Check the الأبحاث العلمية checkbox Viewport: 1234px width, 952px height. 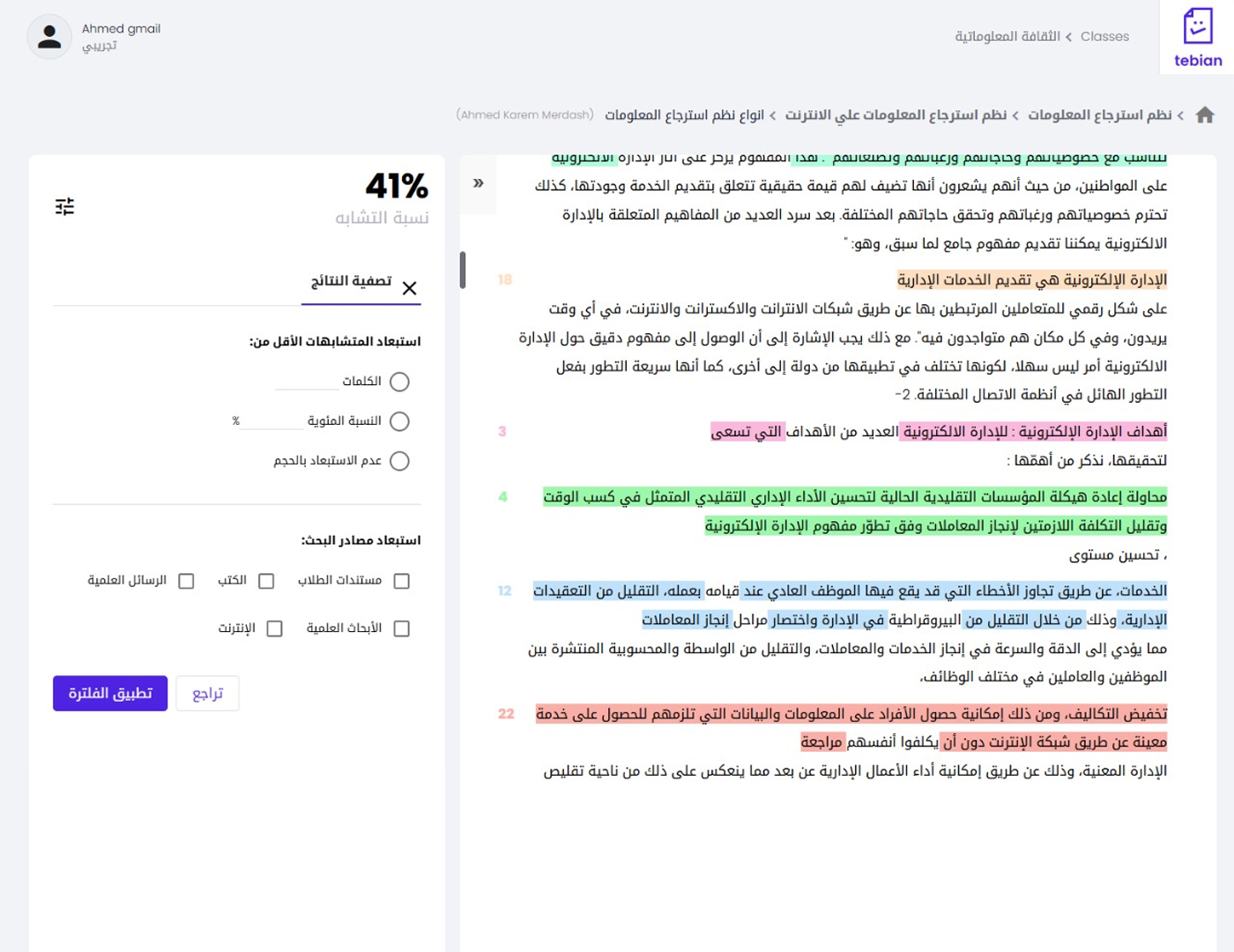402,628
